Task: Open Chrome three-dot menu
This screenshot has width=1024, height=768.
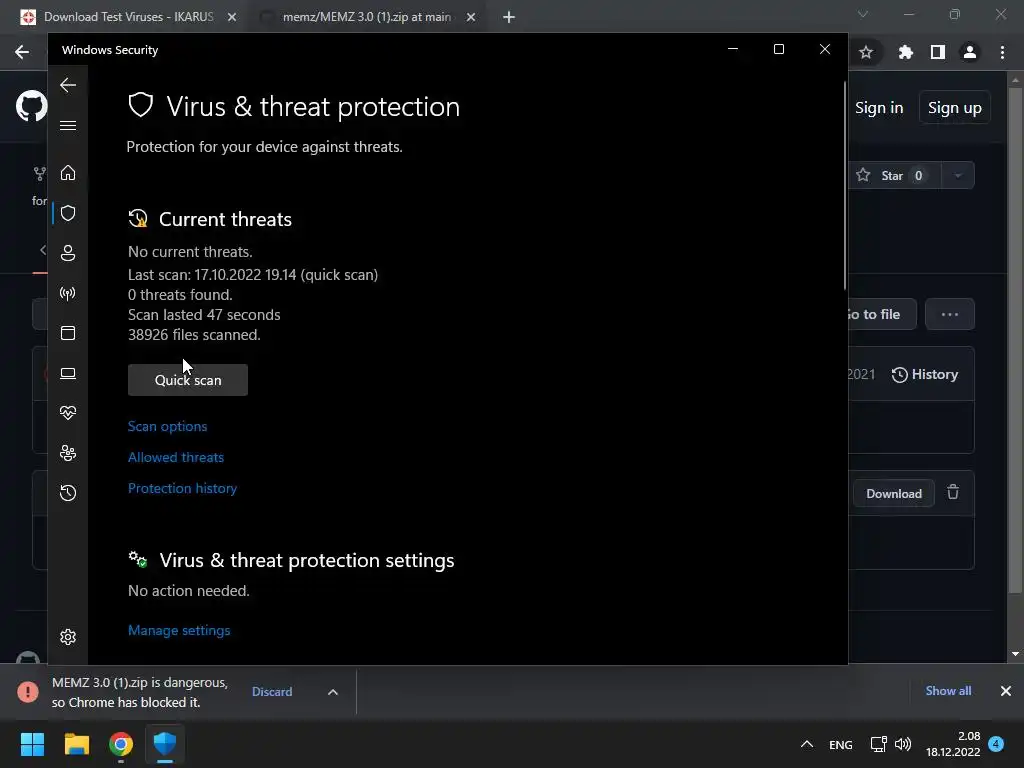Action: coord(1002,52)
